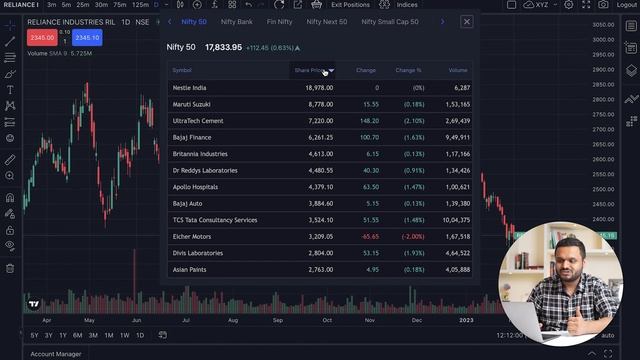Set chart range to 6M
The width and height of the screenshot is (640, 360).
(78, 336)
